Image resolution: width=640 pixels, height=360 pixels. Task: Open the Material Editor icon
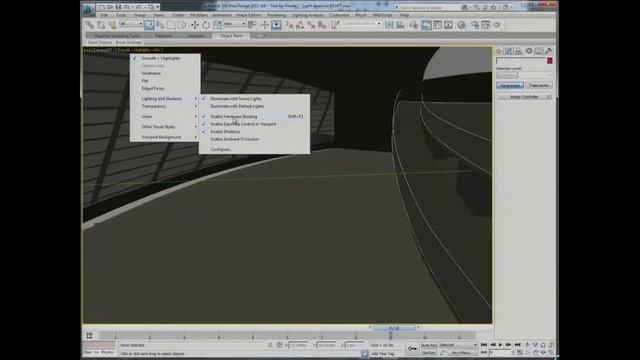coord(462,25)
